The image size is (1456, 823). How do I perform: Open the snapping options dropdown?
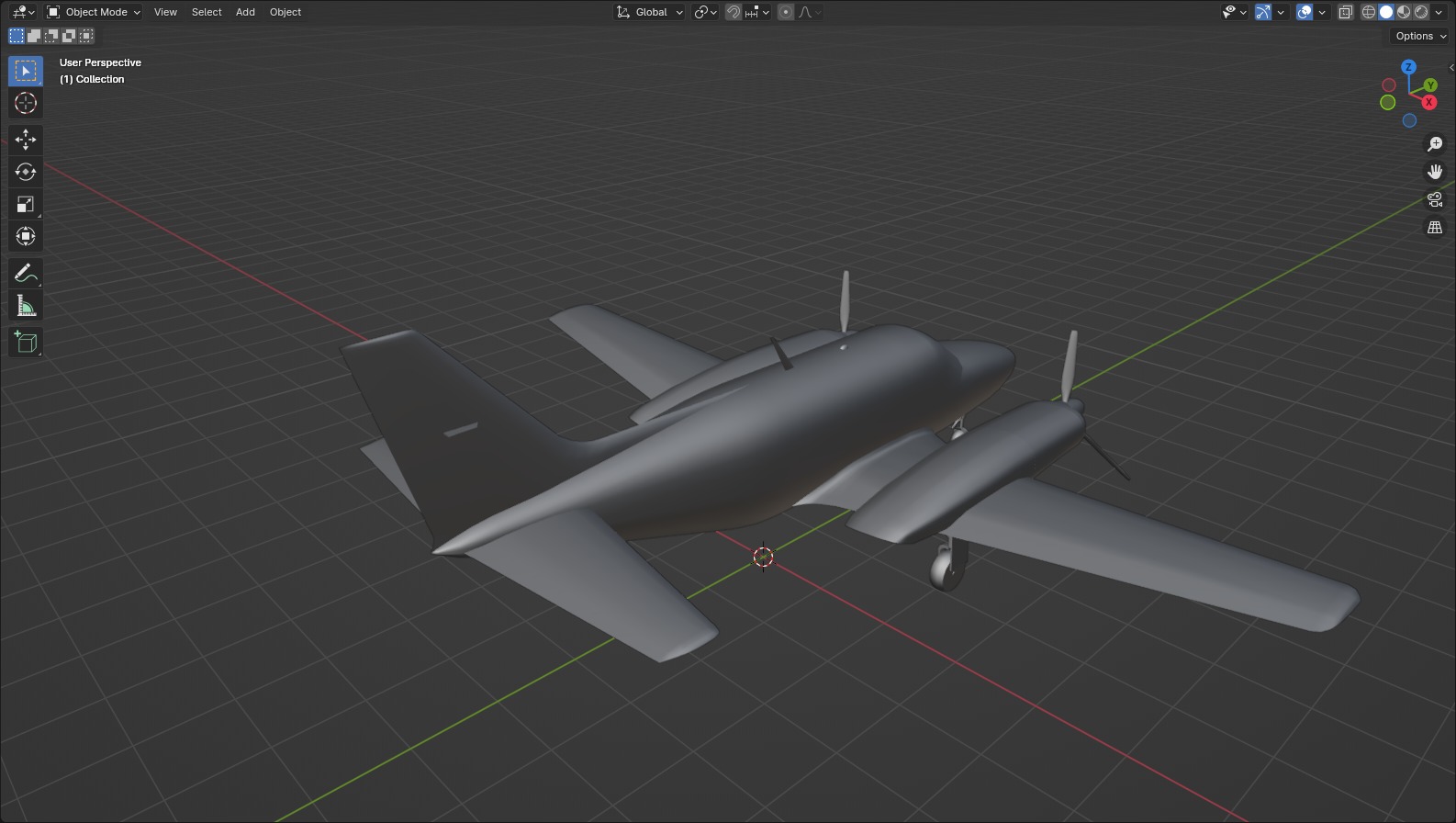click(x=757, y=12)
